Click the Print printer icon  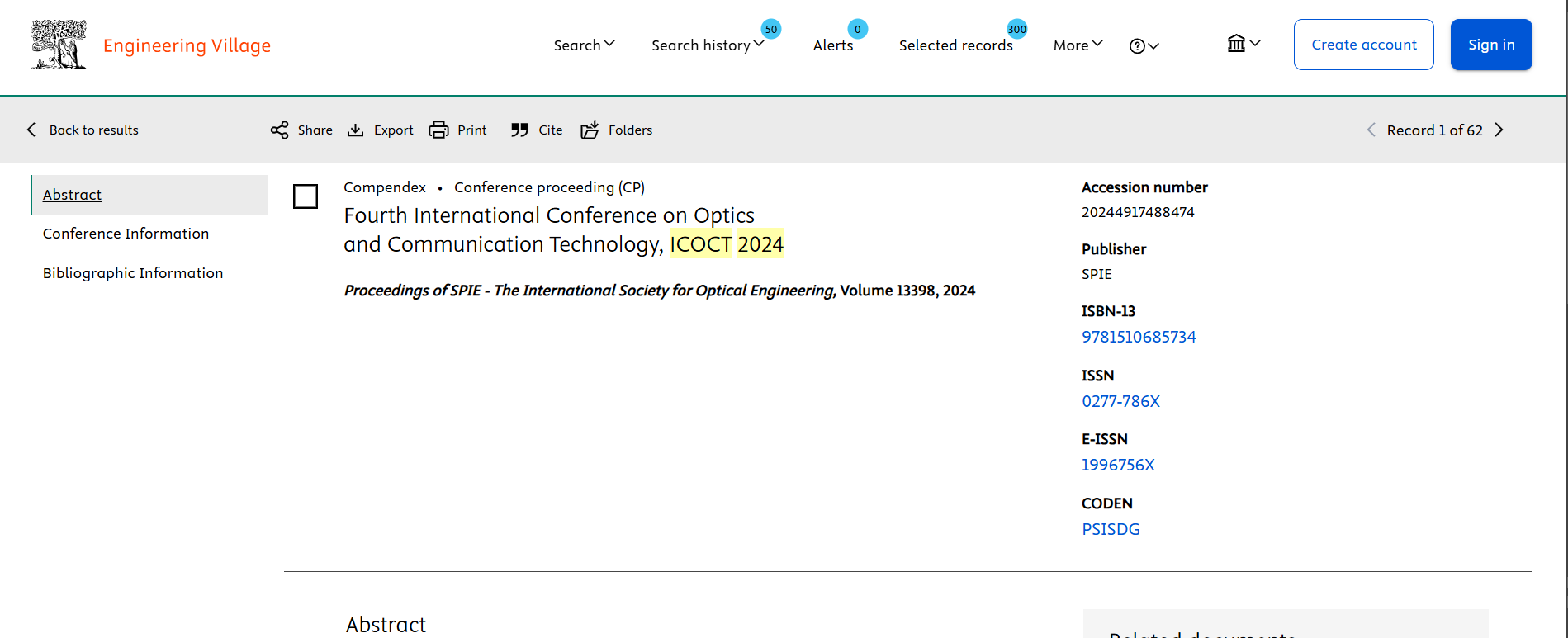(438, 130)
